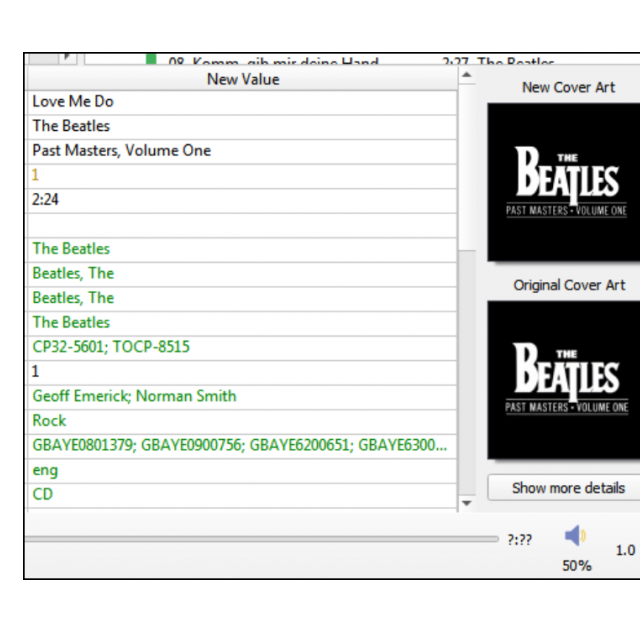Screen dimensions: 640x640
Task: Click the Original Cover Art thumbnail
Action: (x=564, y=380)
